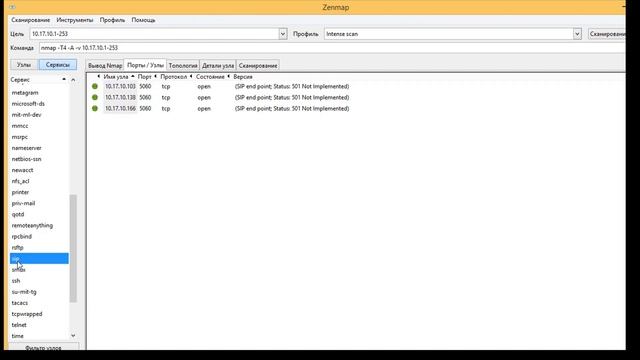The width and height of the screenshot is (640, 360).
Task: Click the Intense scan profile field
Action: 449,34
